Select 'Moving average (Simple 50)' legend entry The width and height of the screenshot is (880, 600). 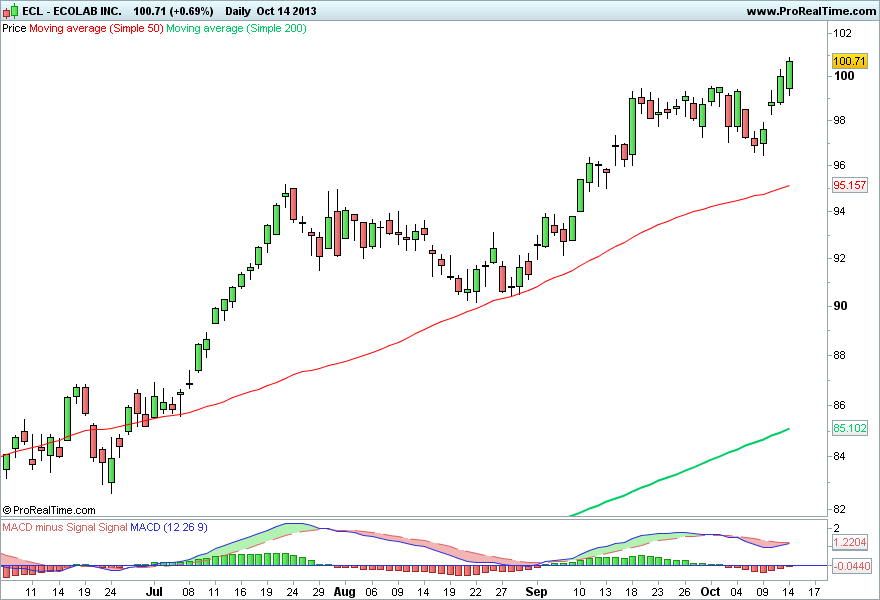96,28
